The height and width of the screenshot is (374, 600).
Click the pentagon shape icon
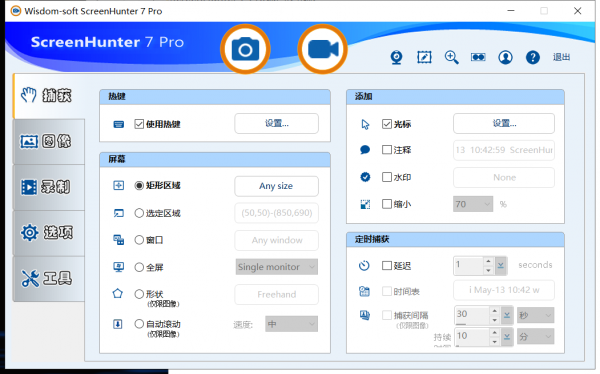118,294
